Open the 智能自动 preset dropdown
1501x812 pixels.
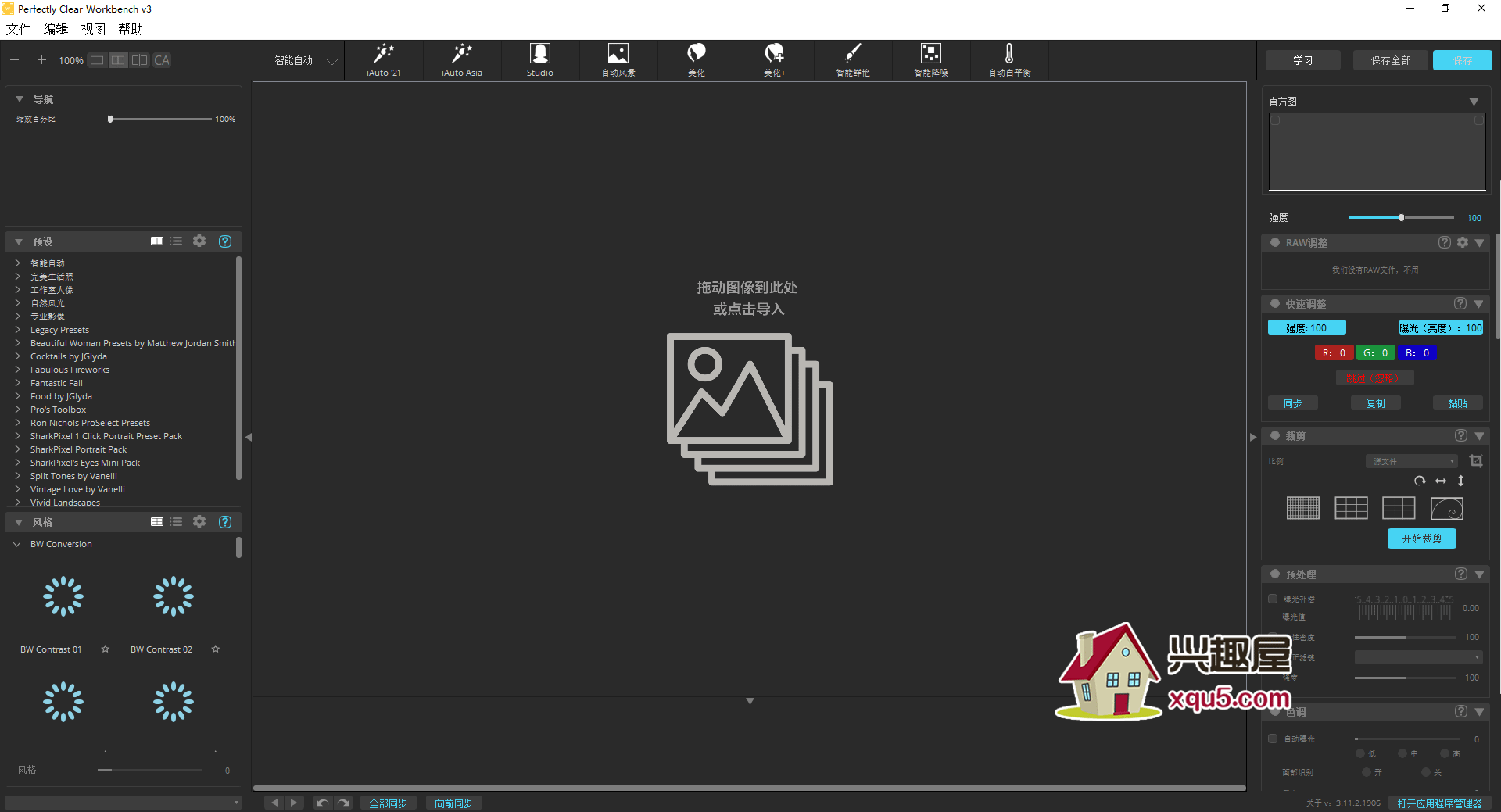[306, 60]
